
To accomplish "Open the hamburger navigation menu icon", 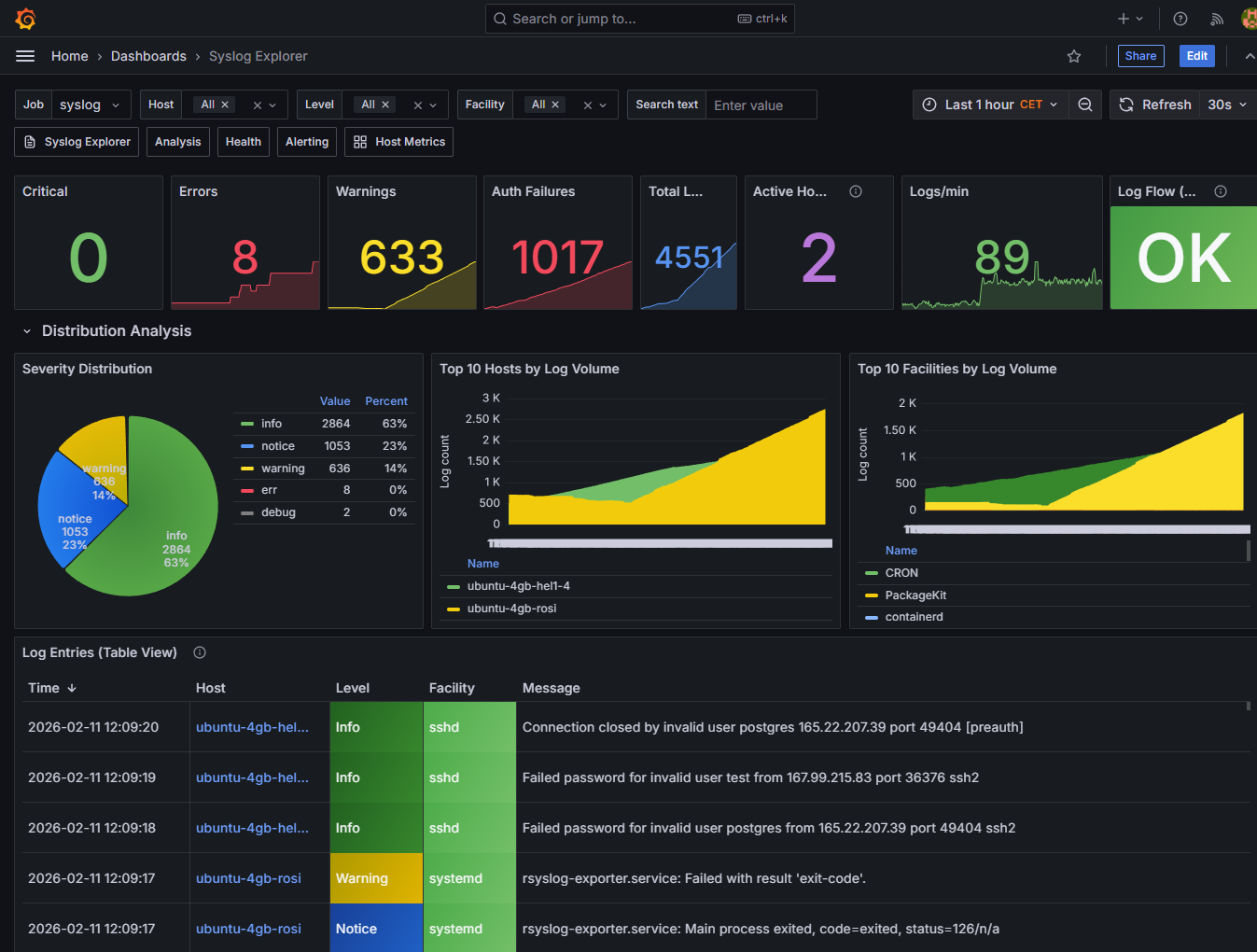I will [x=25, y=55].
